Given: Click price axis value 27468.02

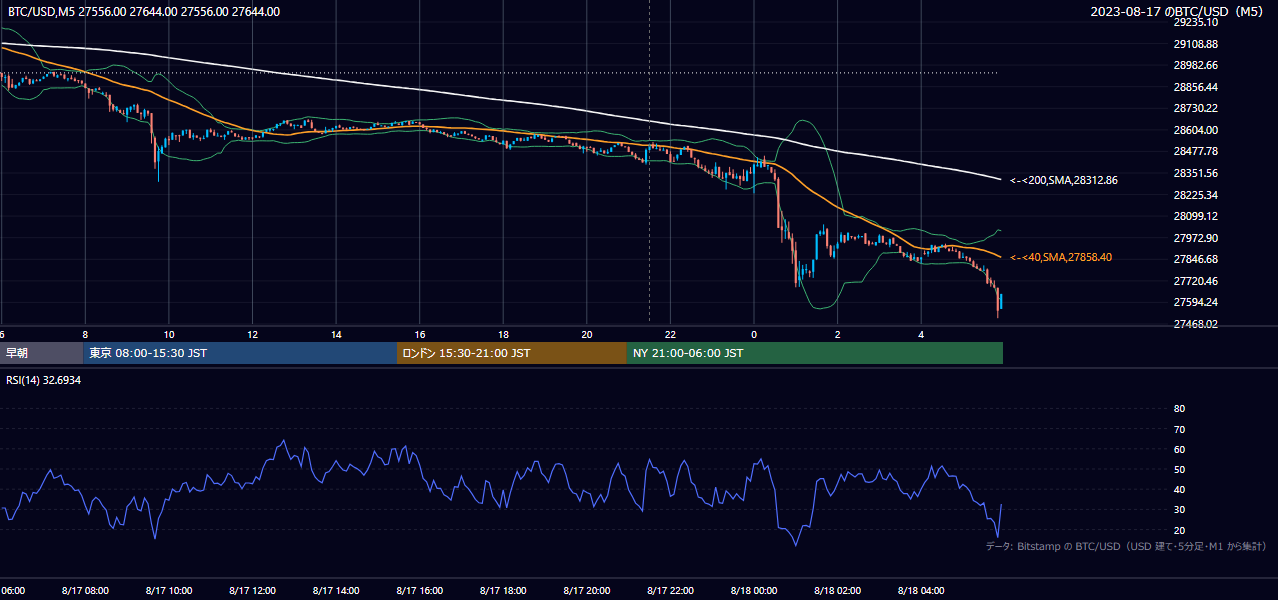Looking at the screenshot, I should coord(1195,324).
